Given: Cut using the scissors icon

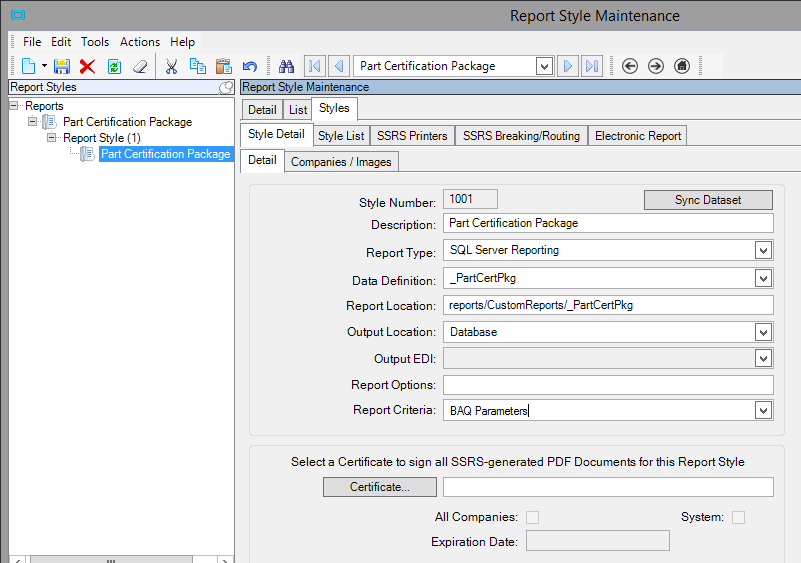Looking at the screenshot, I should coord(171,66).
